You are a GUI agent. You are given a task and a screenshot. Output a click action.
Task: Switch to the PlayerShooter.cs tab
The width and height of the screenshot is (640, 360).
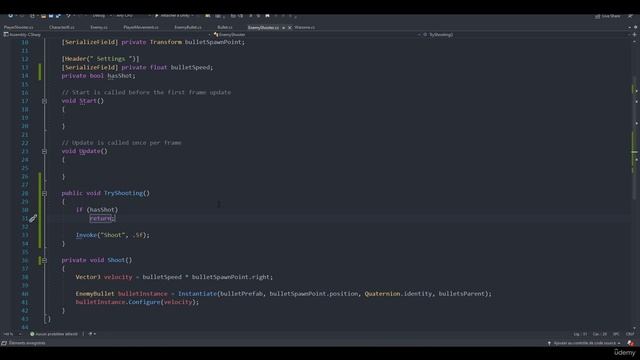click(18, 27)
